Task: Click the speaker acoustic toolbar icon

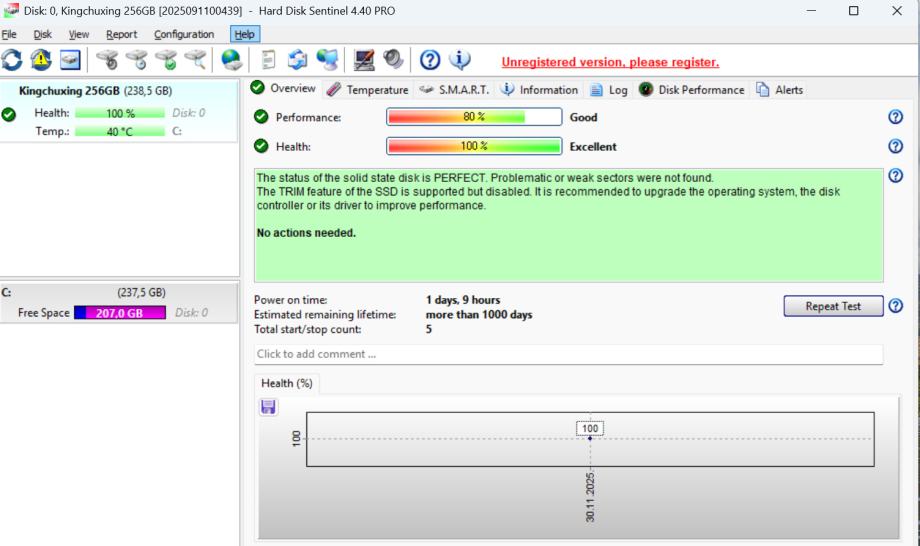Action: pyautogui.click(x=393, y=60)
